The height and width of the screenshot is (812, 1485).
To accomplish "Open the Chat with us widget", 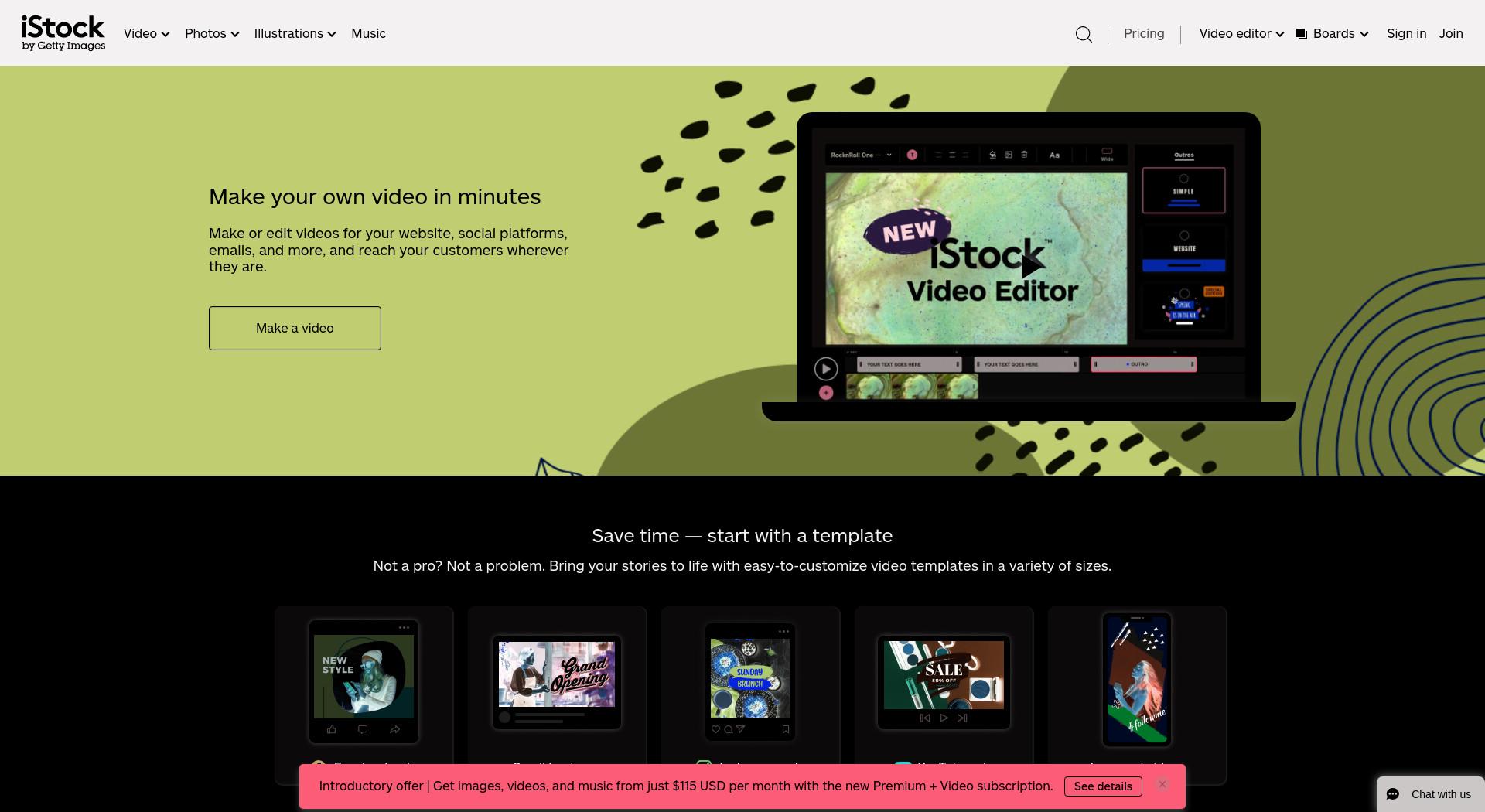I will click(x=1431, y=794).
